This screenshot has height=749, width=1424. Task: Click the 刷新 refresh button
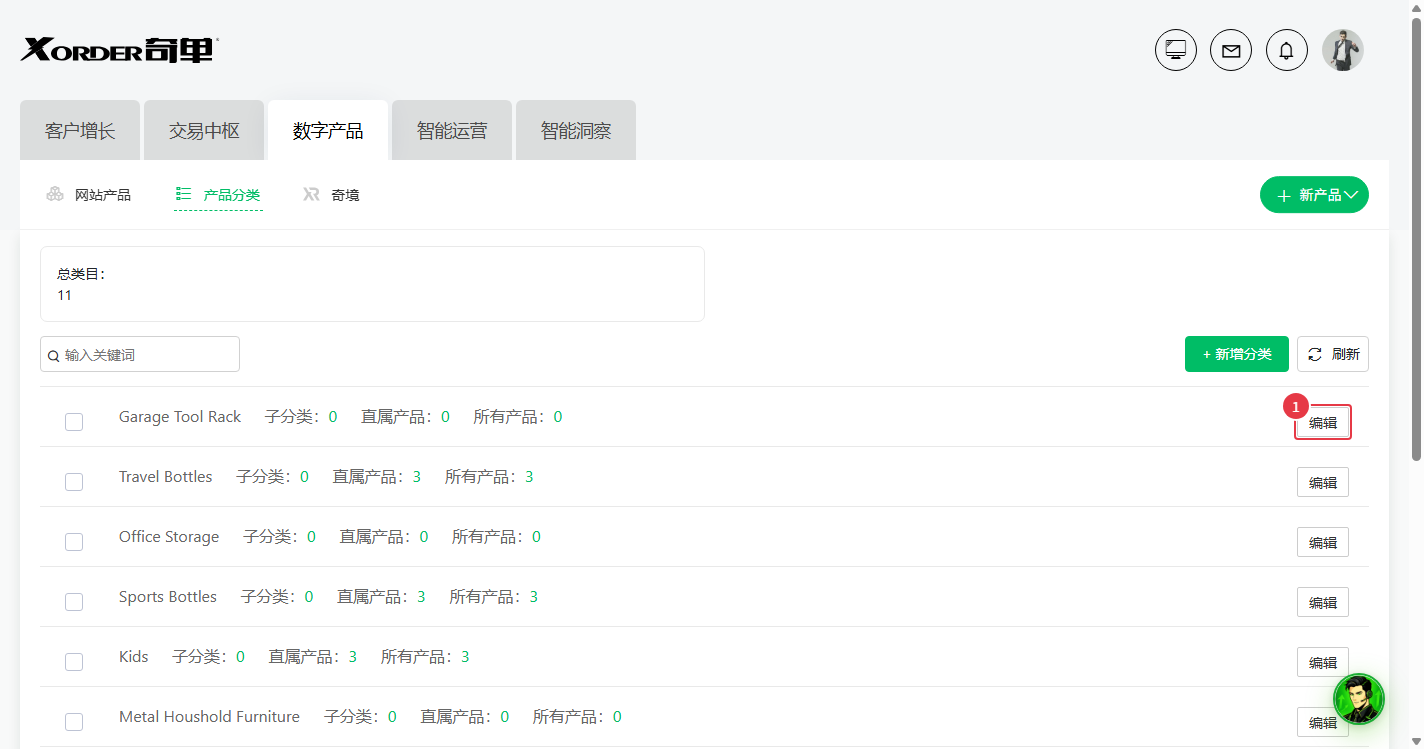point(1333,354)
